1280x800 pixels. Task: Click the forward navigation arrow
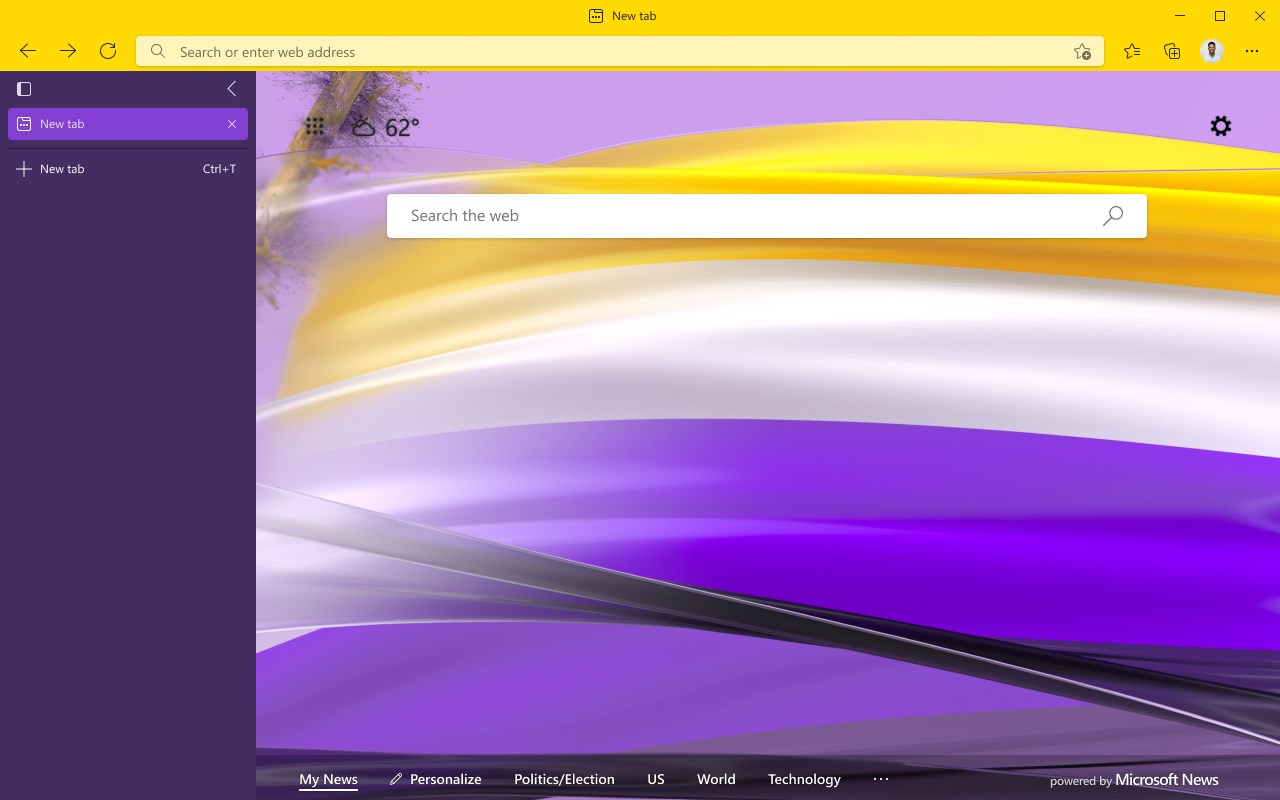click(x=68, y=51)
